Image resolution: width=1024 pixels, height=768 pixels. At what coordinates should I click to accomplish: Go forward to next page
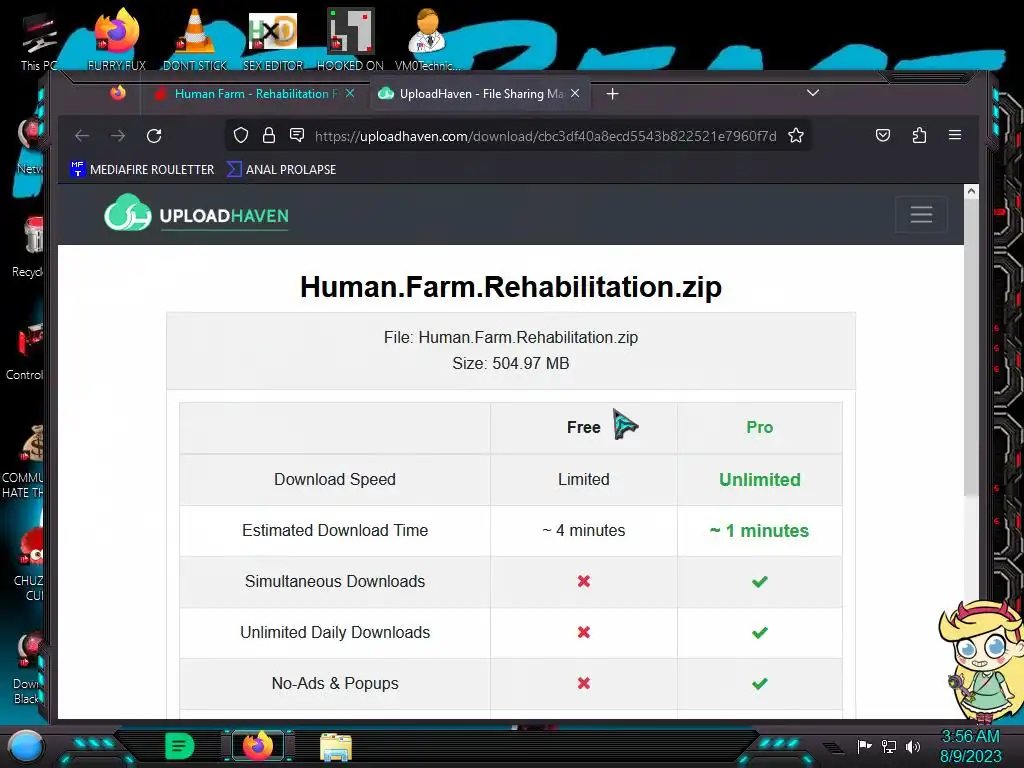[118, 136]
